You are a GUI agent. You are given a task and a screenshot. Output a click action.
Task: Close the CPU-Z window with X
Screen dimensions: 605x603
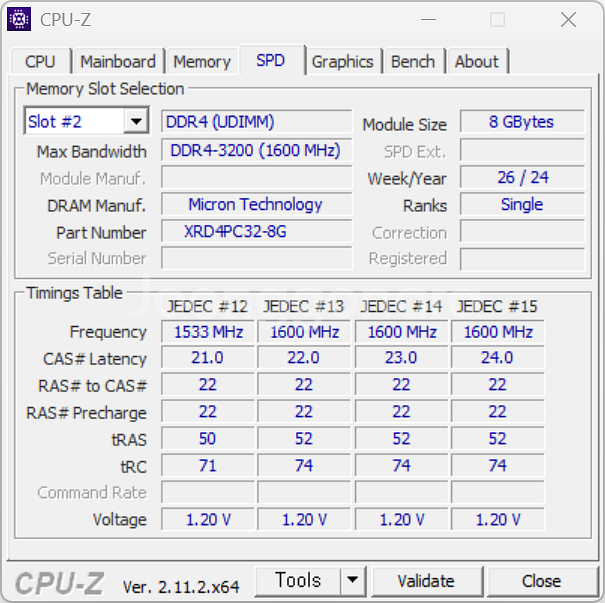(568, 19)
